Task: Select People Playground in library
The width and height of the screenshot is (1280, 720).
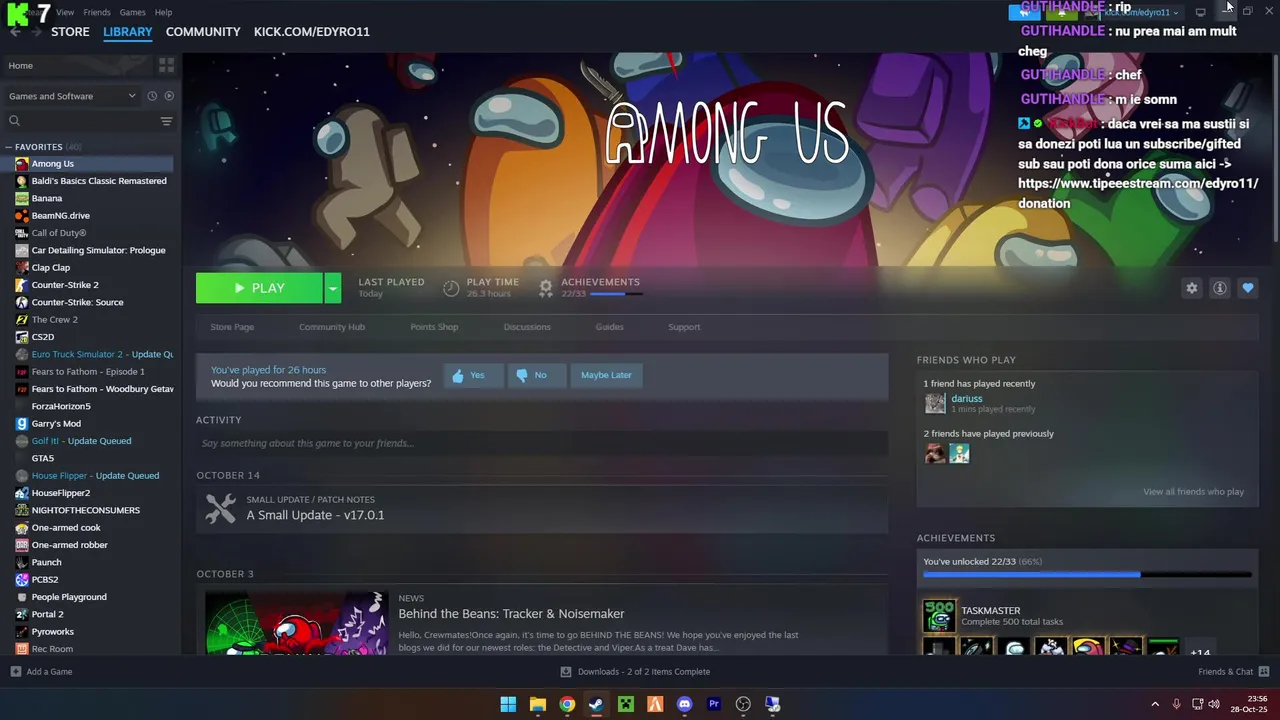Action: (68, 597)
